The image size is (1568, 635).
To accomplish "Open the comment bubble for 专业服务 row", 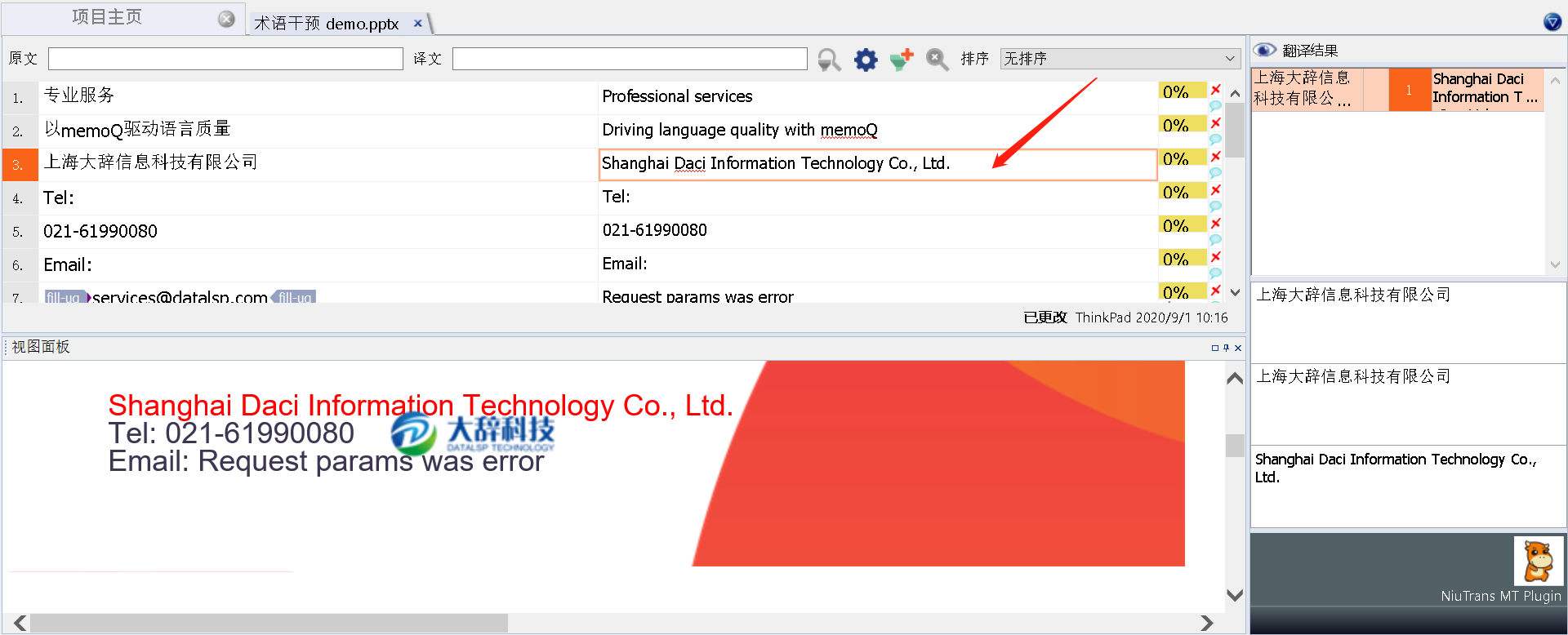I will [1215, 106].
